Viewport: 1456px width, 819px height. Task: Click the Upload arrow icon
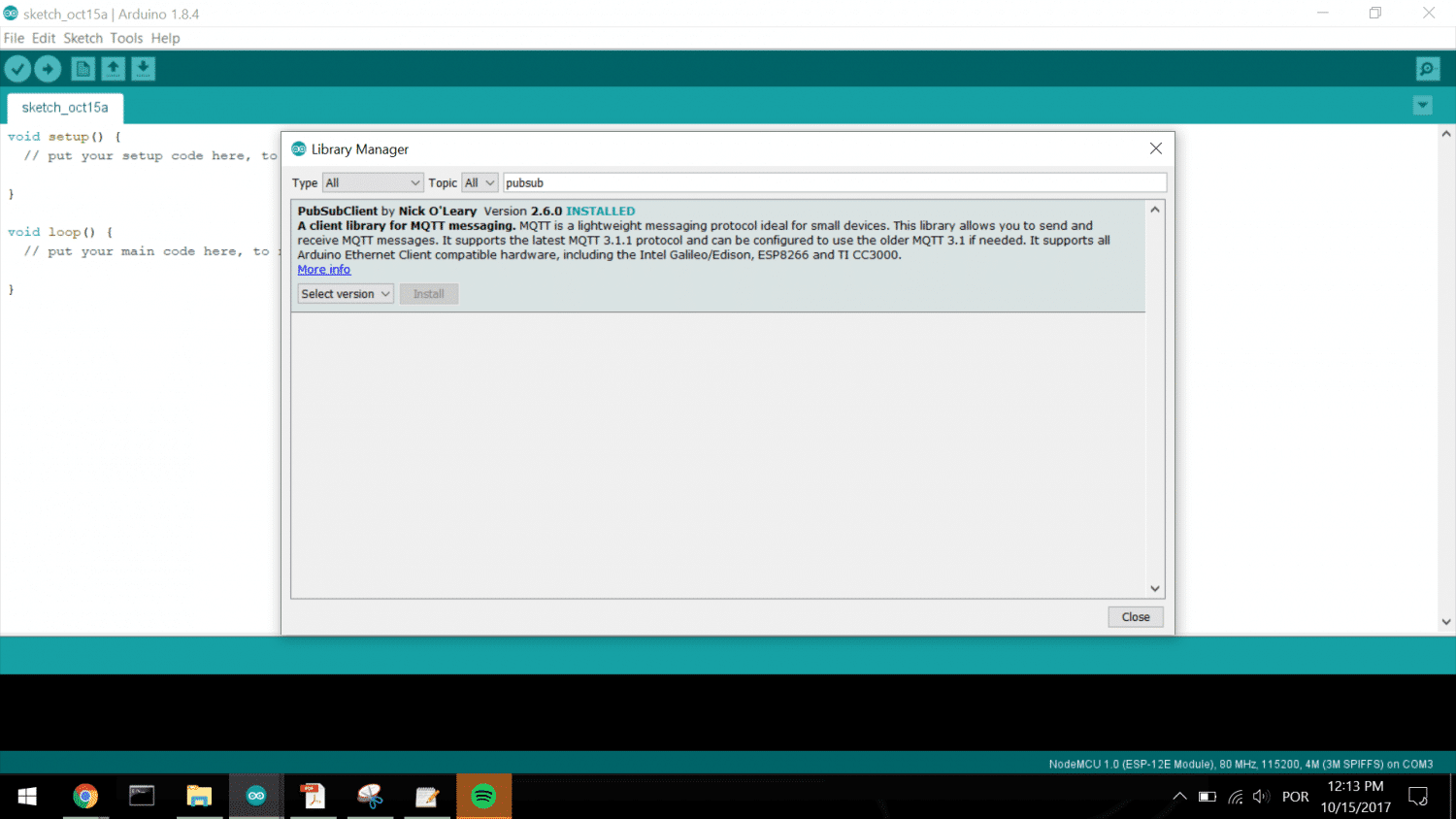click(48, 69)
